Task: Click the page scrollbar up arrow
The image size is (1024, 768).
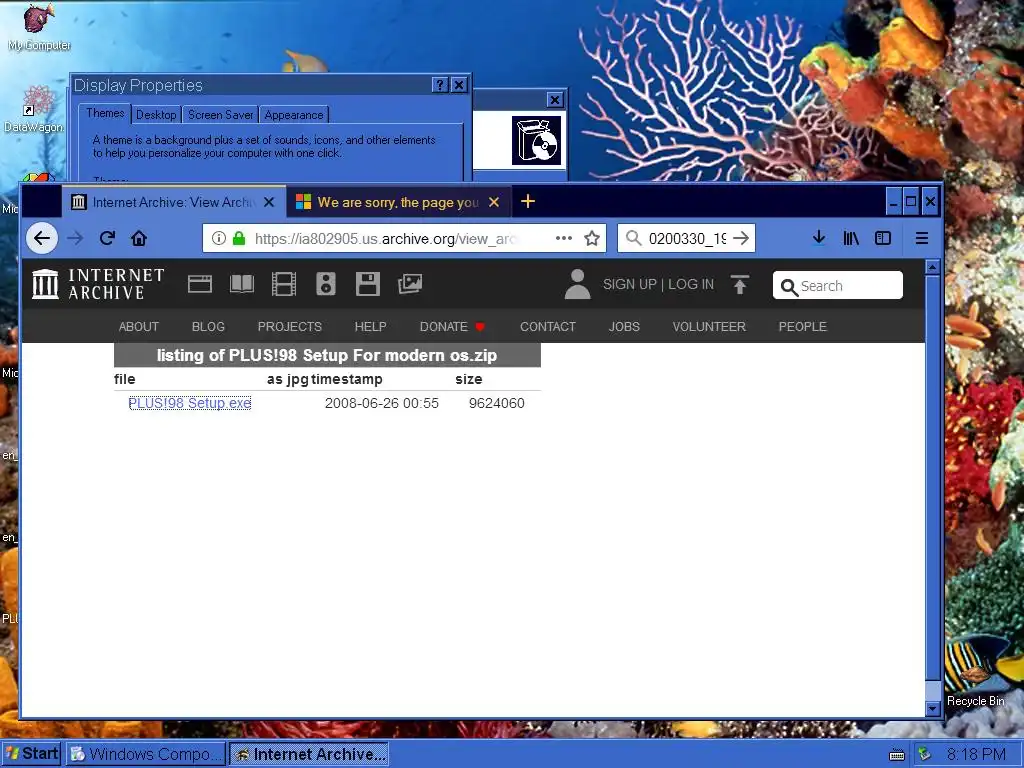Action: coord(933,267)
